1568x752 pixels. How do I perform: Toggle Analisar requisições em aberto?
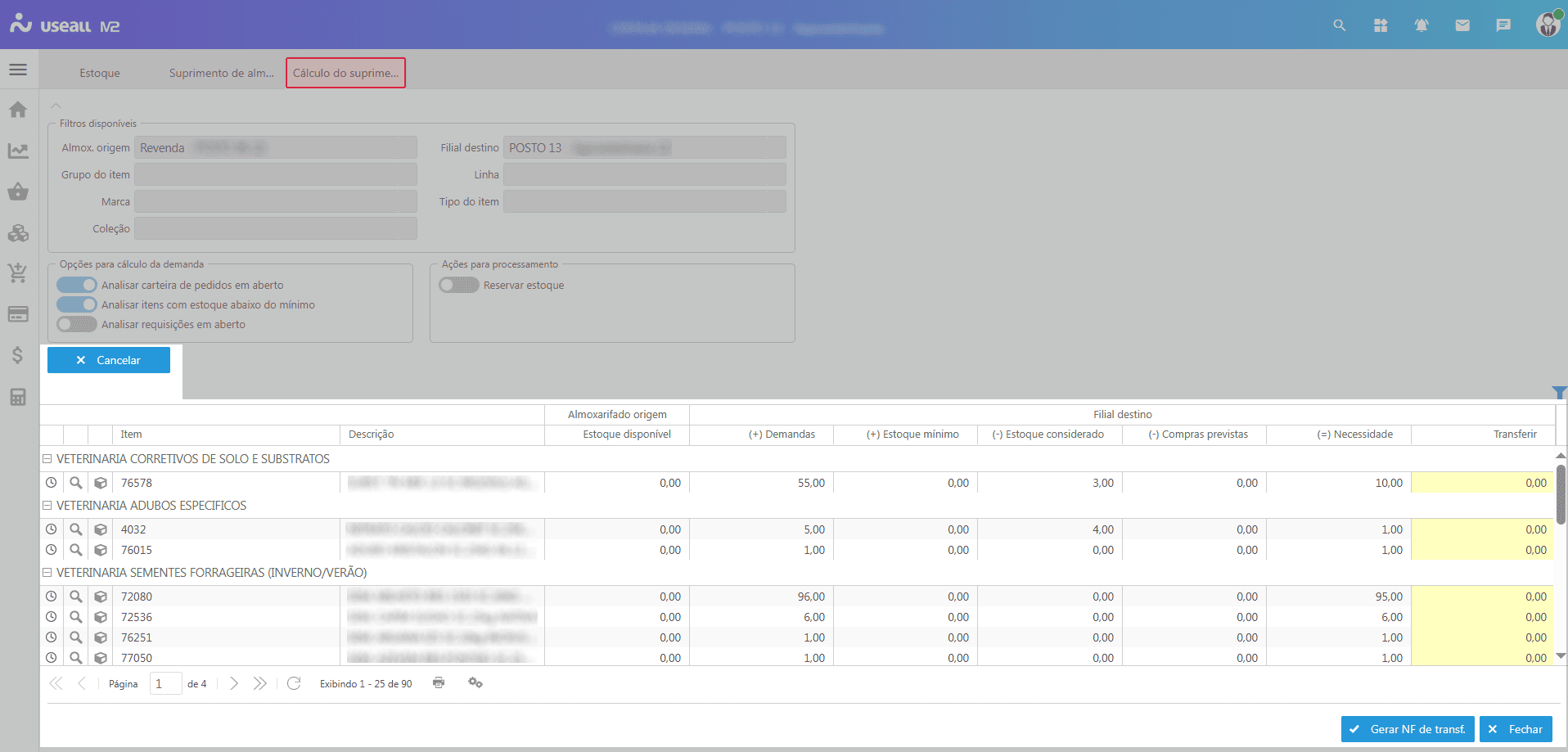pyautogui.click(x=77, y=324)
